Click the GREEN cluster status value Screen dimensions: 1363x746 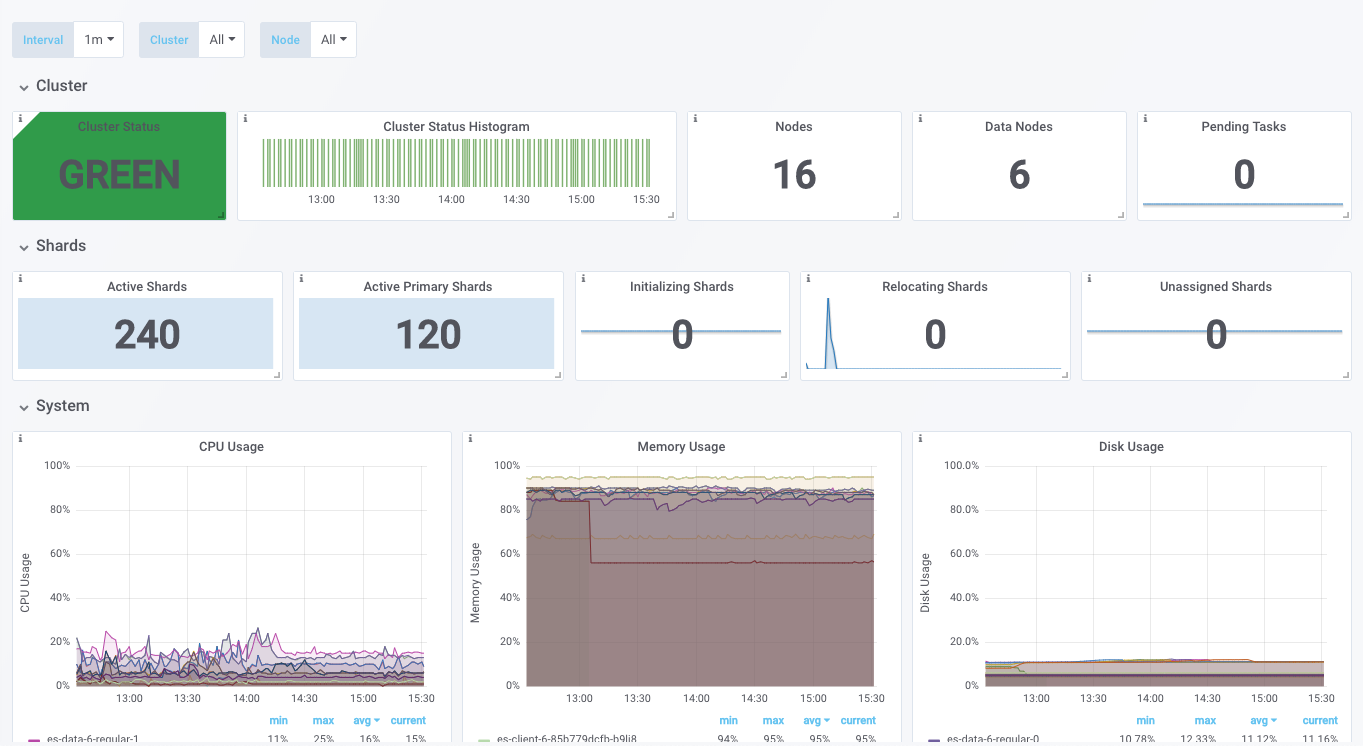coord(119,175)
